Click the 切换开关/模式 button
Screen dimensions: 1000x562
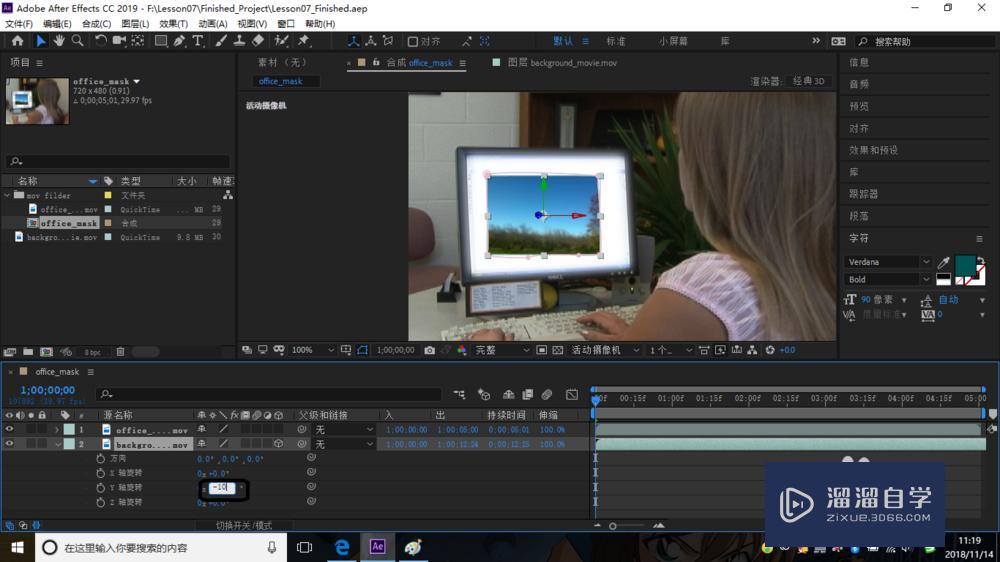tap(244, 526)
